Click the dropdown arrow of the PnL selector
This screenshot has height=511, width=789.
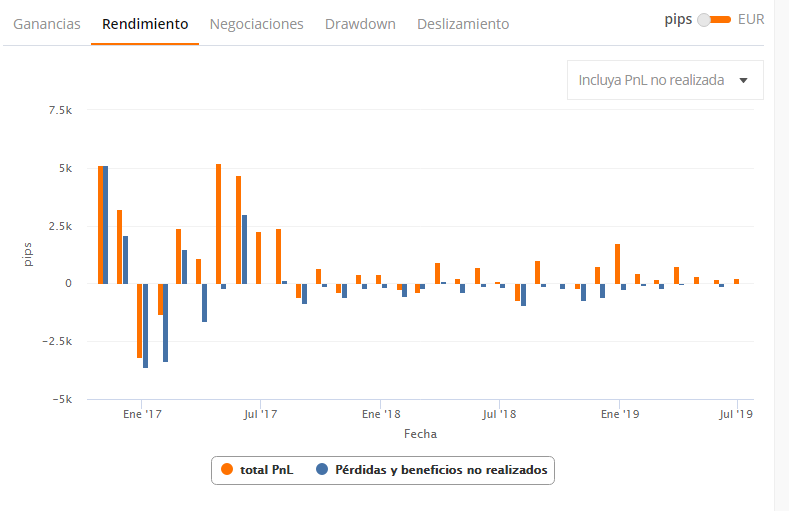coord(743,80)
